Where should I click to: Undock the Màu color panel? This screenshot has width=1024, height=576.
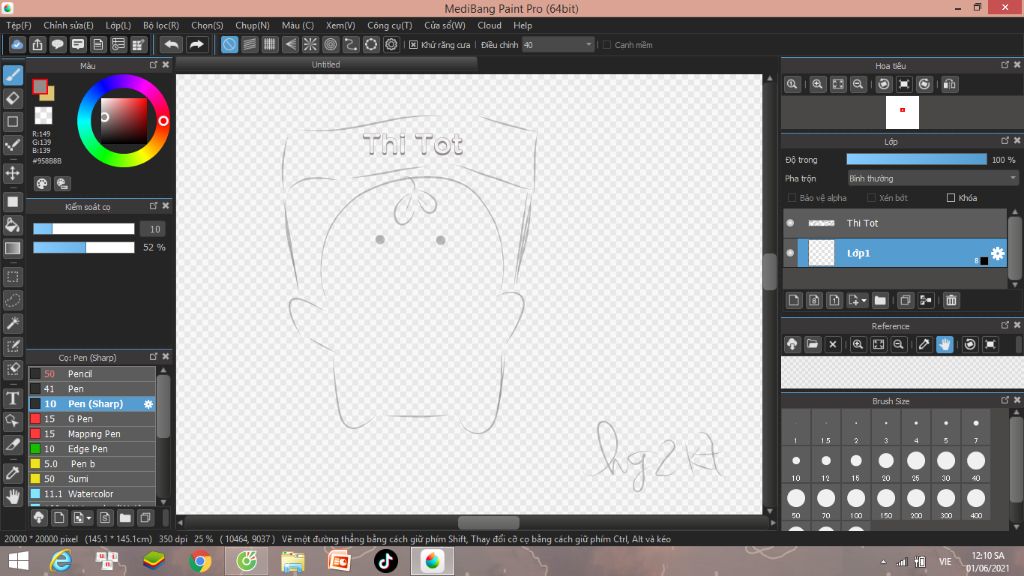click(x=153, y=65)
